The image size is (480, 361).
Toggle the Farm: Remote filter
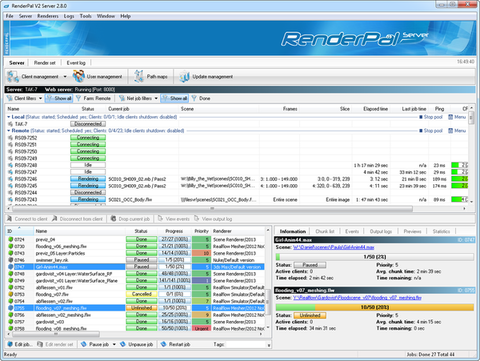point(93,98)
